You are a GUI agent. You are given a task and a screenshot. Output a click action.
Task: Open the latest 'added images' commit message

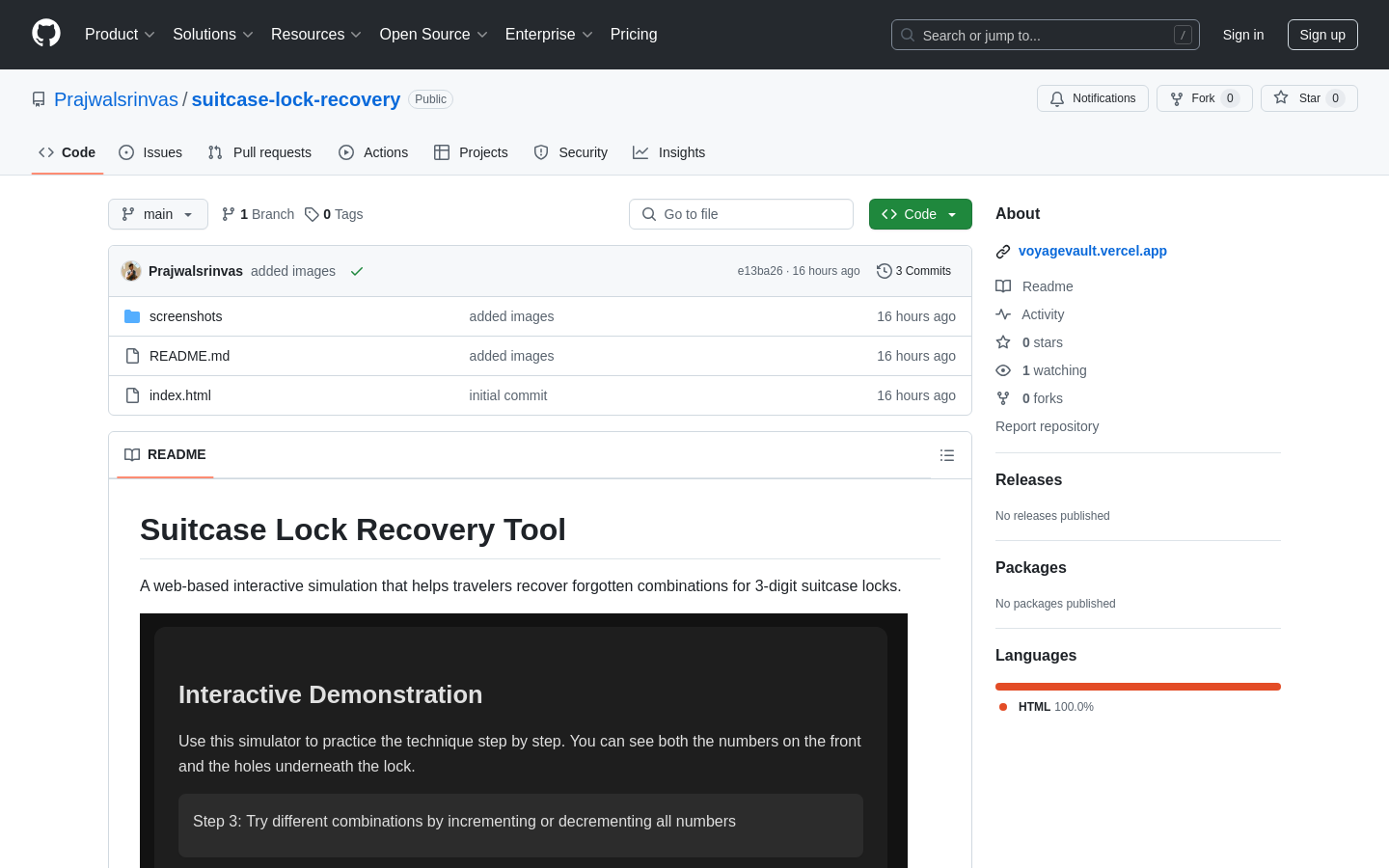tap(293, 271)
